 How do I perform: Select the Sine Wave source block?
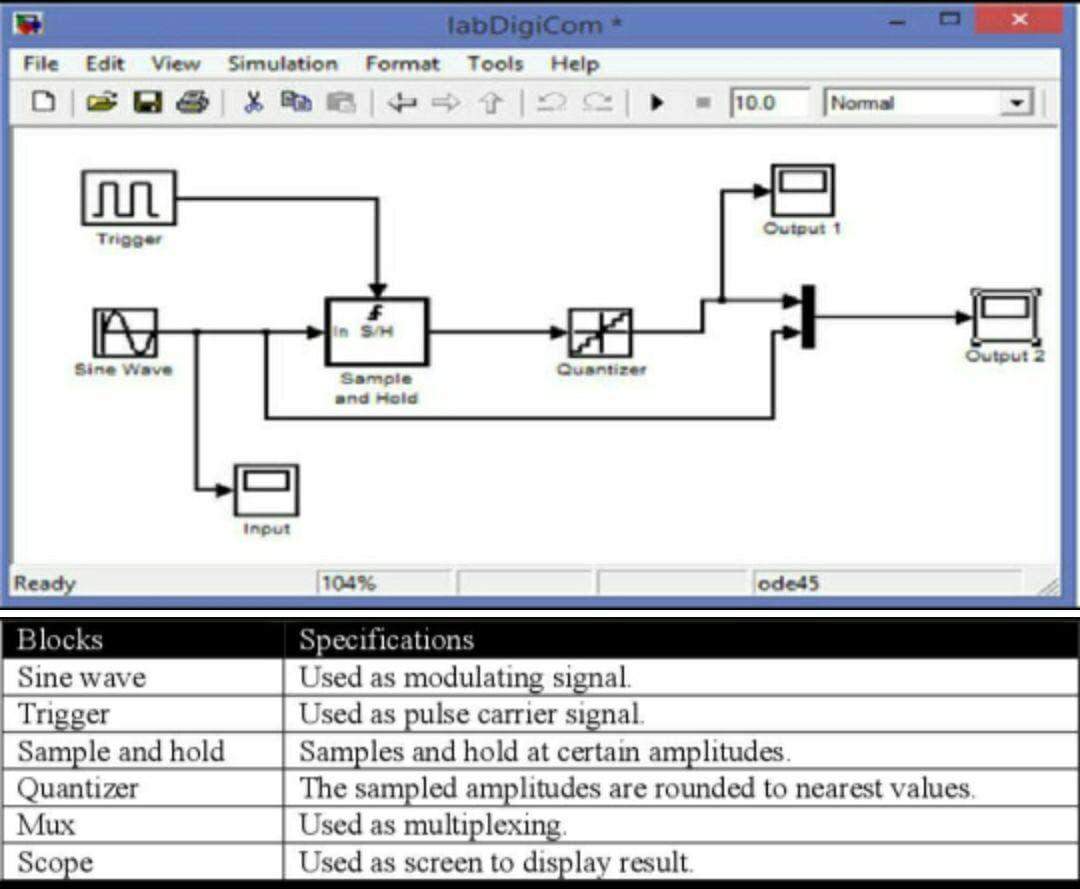tap(125, 331)
